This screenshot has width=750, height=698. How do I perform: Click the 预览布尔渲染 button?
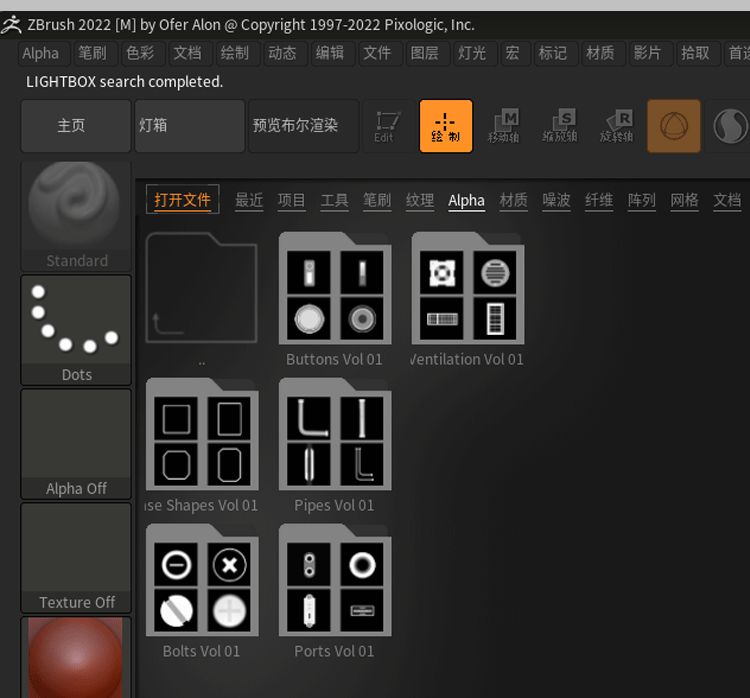[303, 126]
